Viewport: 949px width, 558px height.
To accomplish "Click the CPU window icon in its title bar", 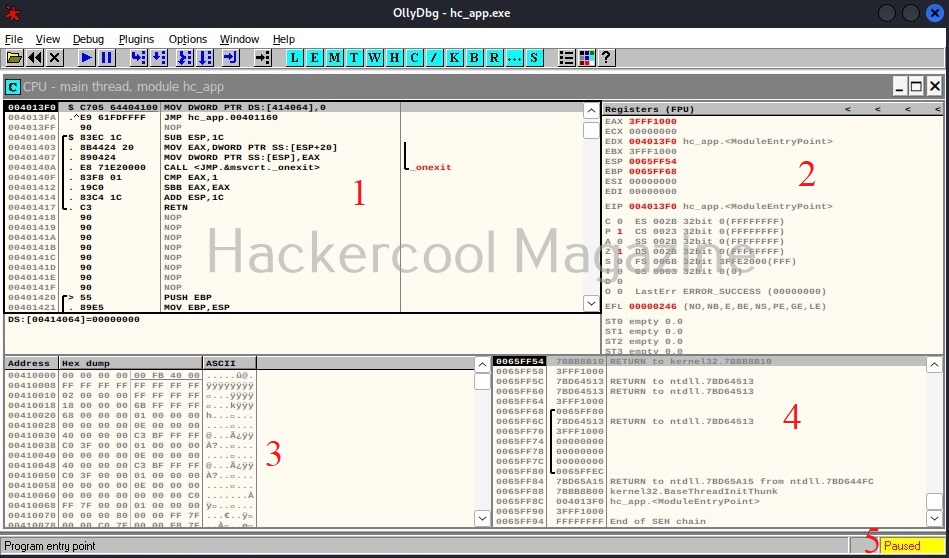I will [x=13, y=87].
